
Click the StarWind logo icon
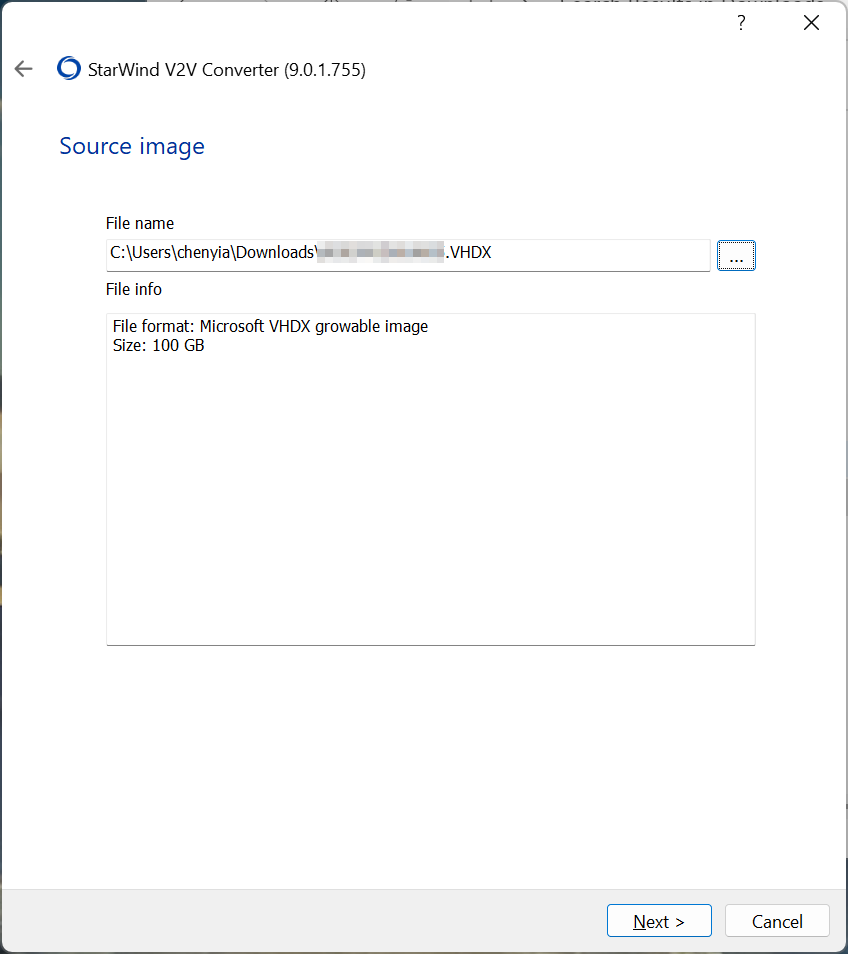(x=69, y=68)
